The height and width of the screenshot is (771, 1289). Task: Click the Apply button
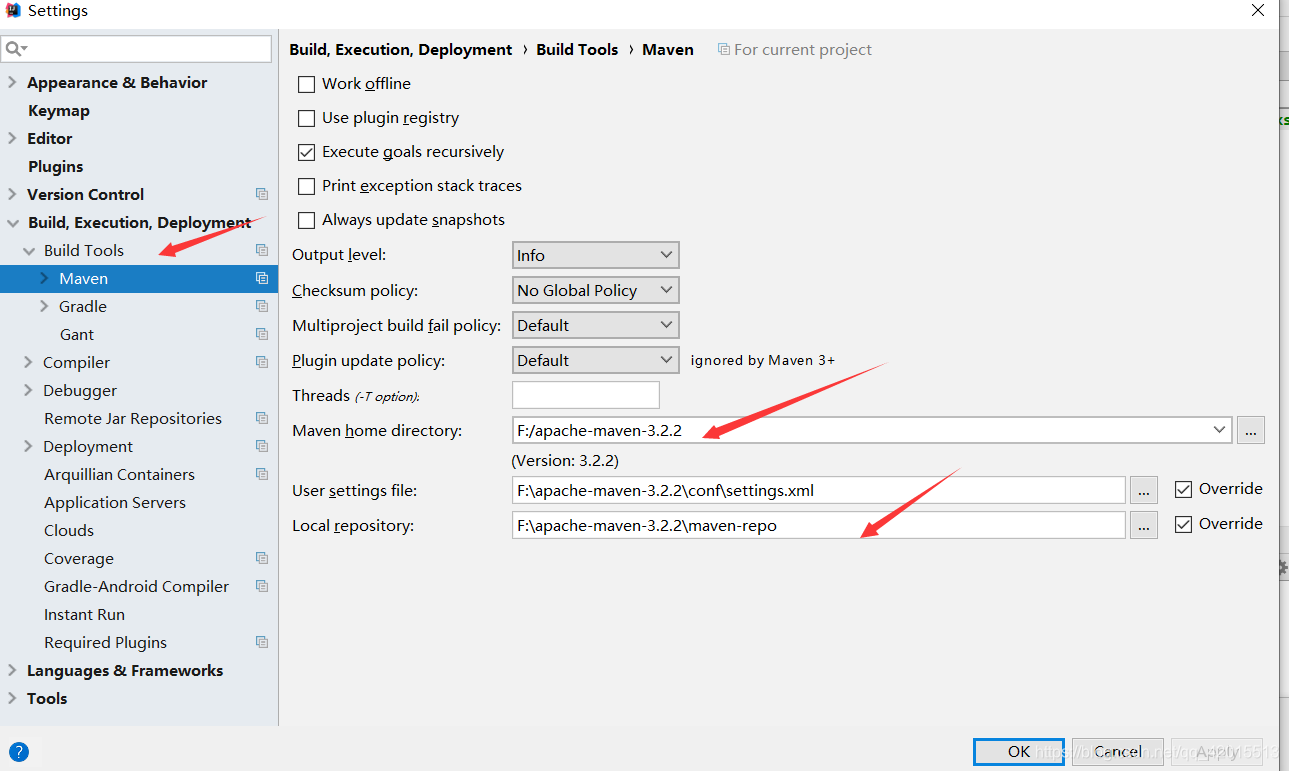[1217, 751]
